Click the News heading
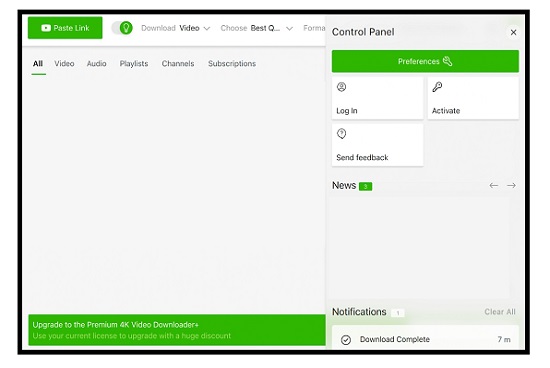 344,185
